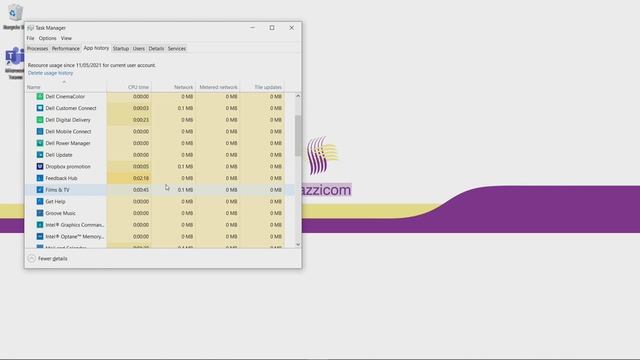Image resolution: width=640 pixels, height=360 pixels.
Task: Click the Dell Digital Delivery icon
Action: [x=40, y=120]
